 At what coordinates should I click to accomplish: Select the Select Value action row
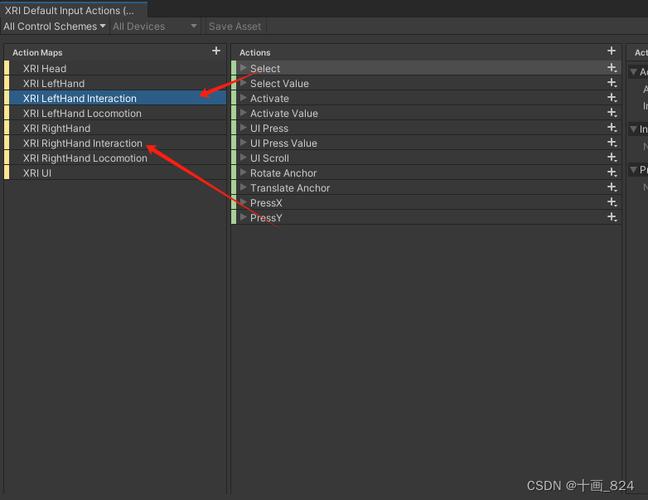(x=426, y=83)
